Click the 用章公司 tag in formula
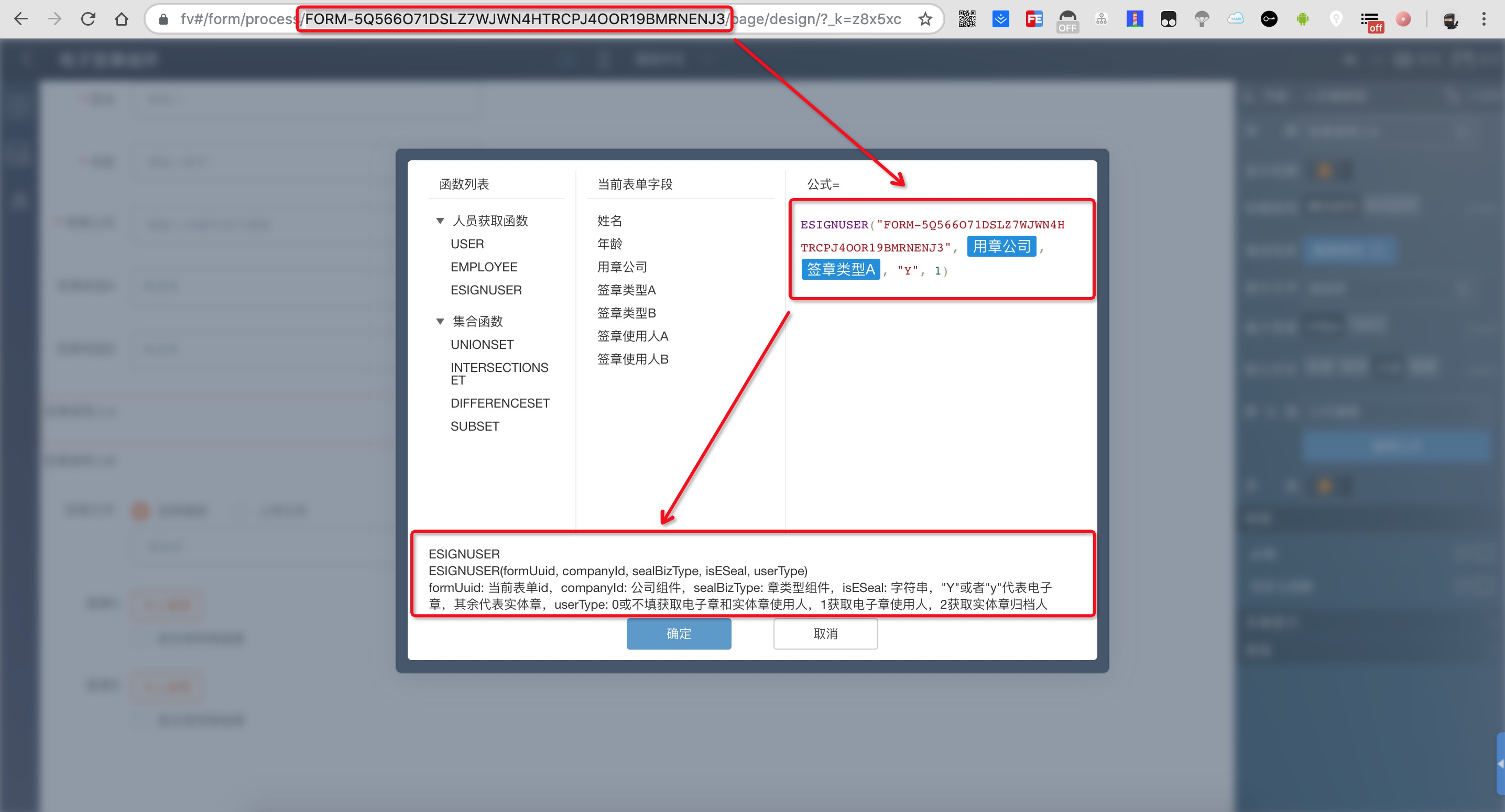Image resolution: width=1505 pixels, height=812 pixels. 1001,247
